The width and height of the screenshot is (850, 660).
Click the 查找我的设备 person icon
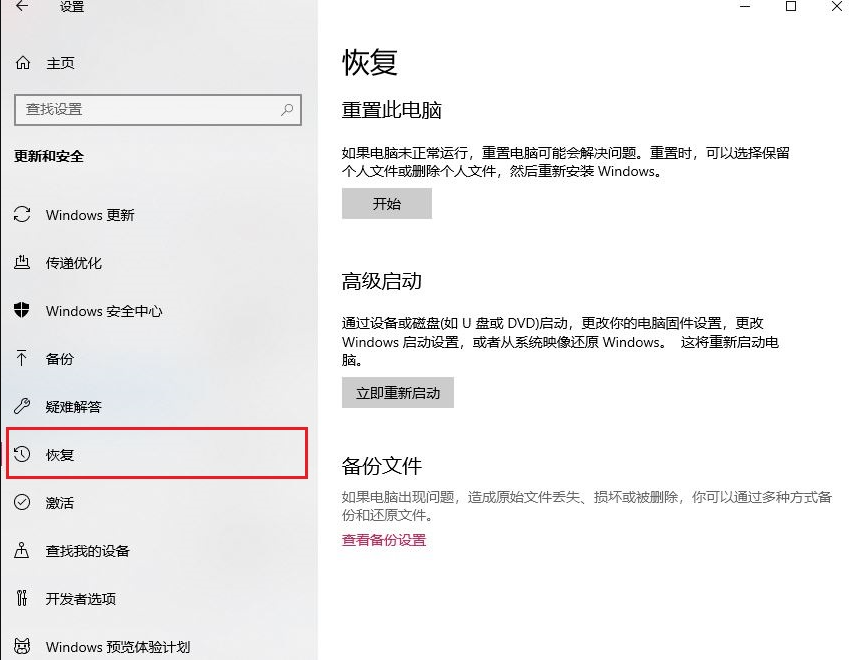[x=22, y=550]
